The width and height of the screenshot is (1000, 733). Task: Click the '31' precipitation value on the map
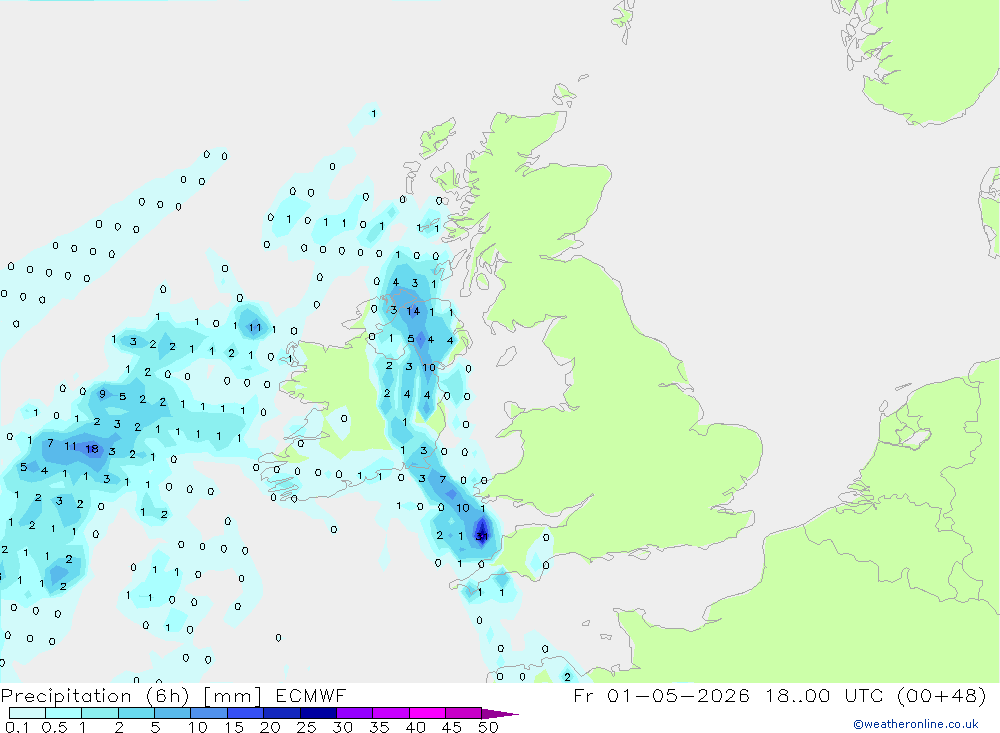point(482,537)
